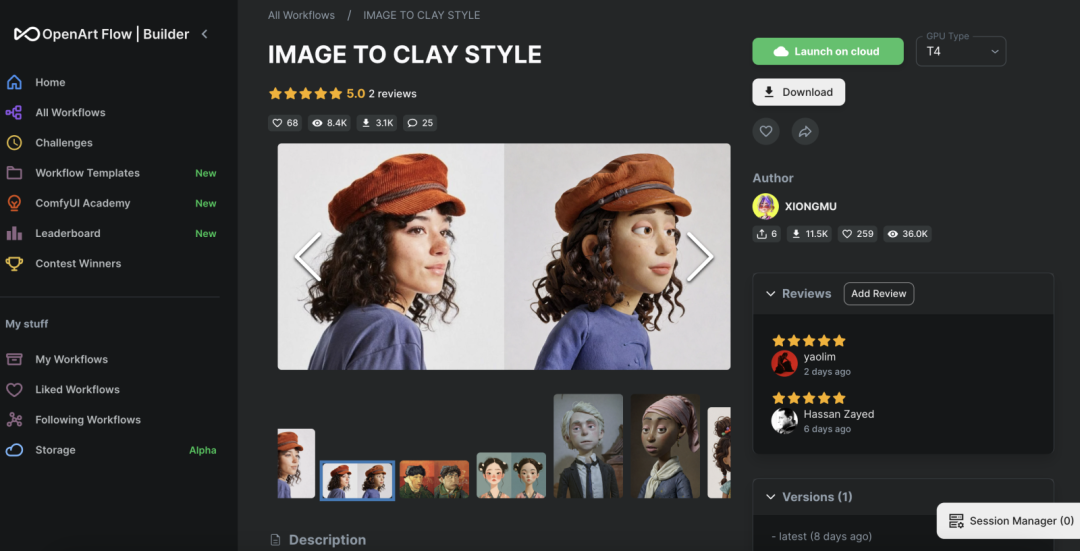The image size is (1080, 551).
Task: Open Workflow Templates in the sidebar
Action: coord(87,173)
